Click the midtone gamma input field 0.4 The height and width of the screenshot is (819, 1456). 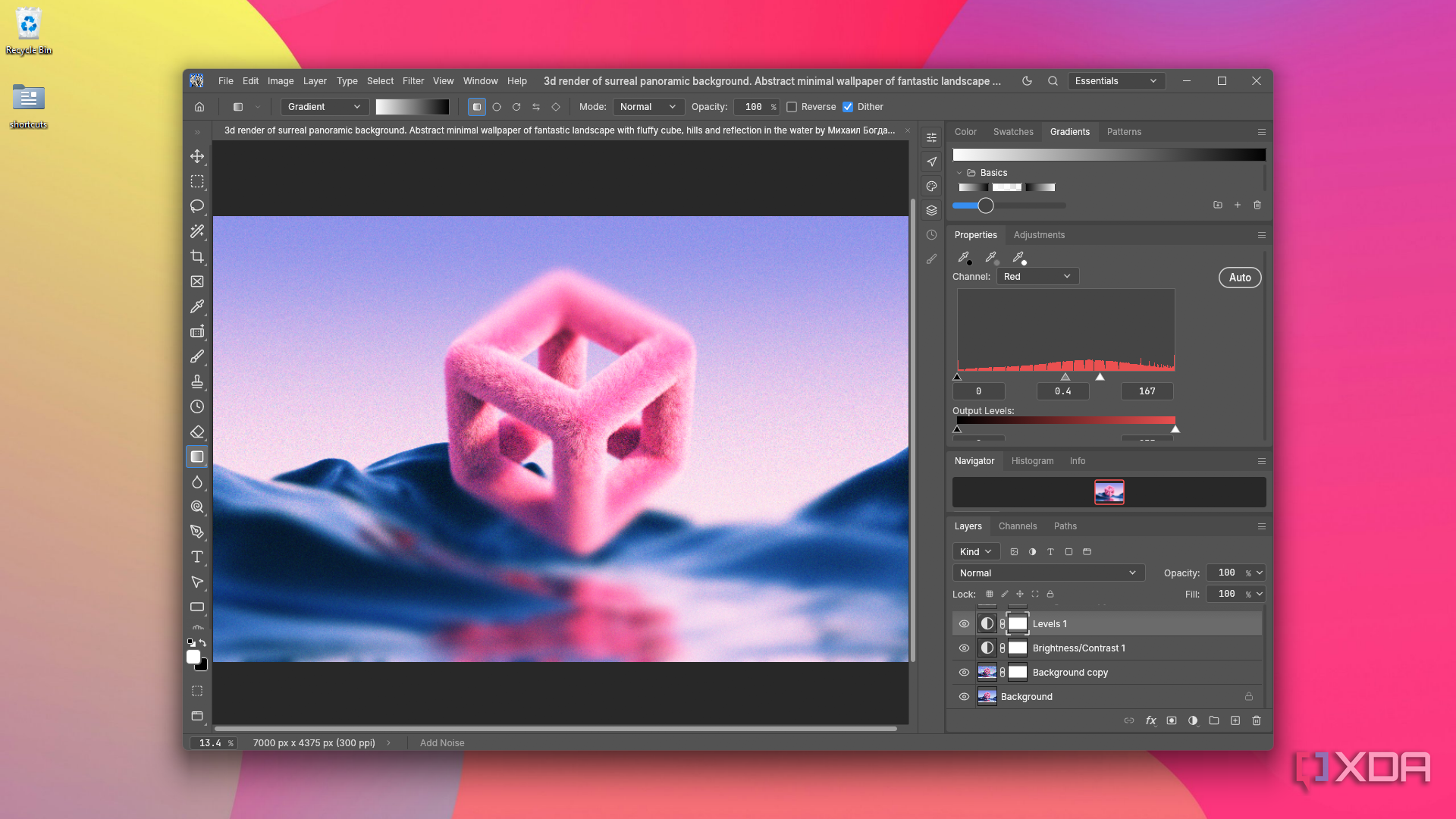[x=1062, y=391]
